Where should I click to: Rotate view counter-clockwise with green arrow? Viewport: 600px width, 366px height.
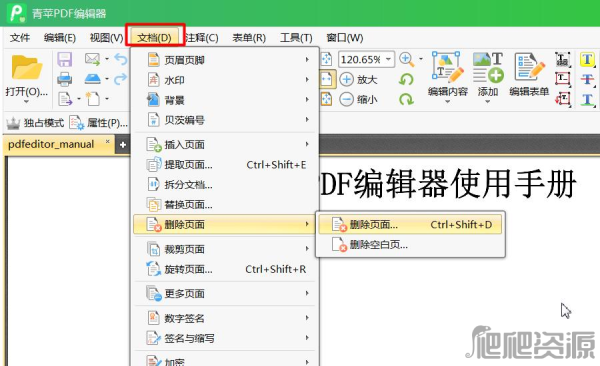point(406,80)
